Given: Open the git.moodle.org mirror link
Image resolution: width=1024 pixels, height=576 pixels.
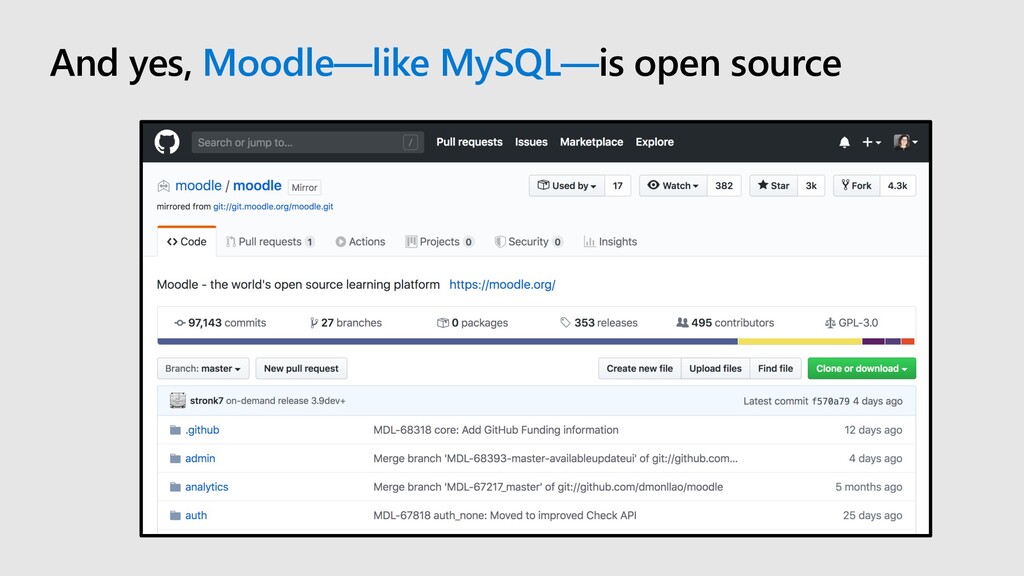Looking at the screenshot, I should (273, 206).
